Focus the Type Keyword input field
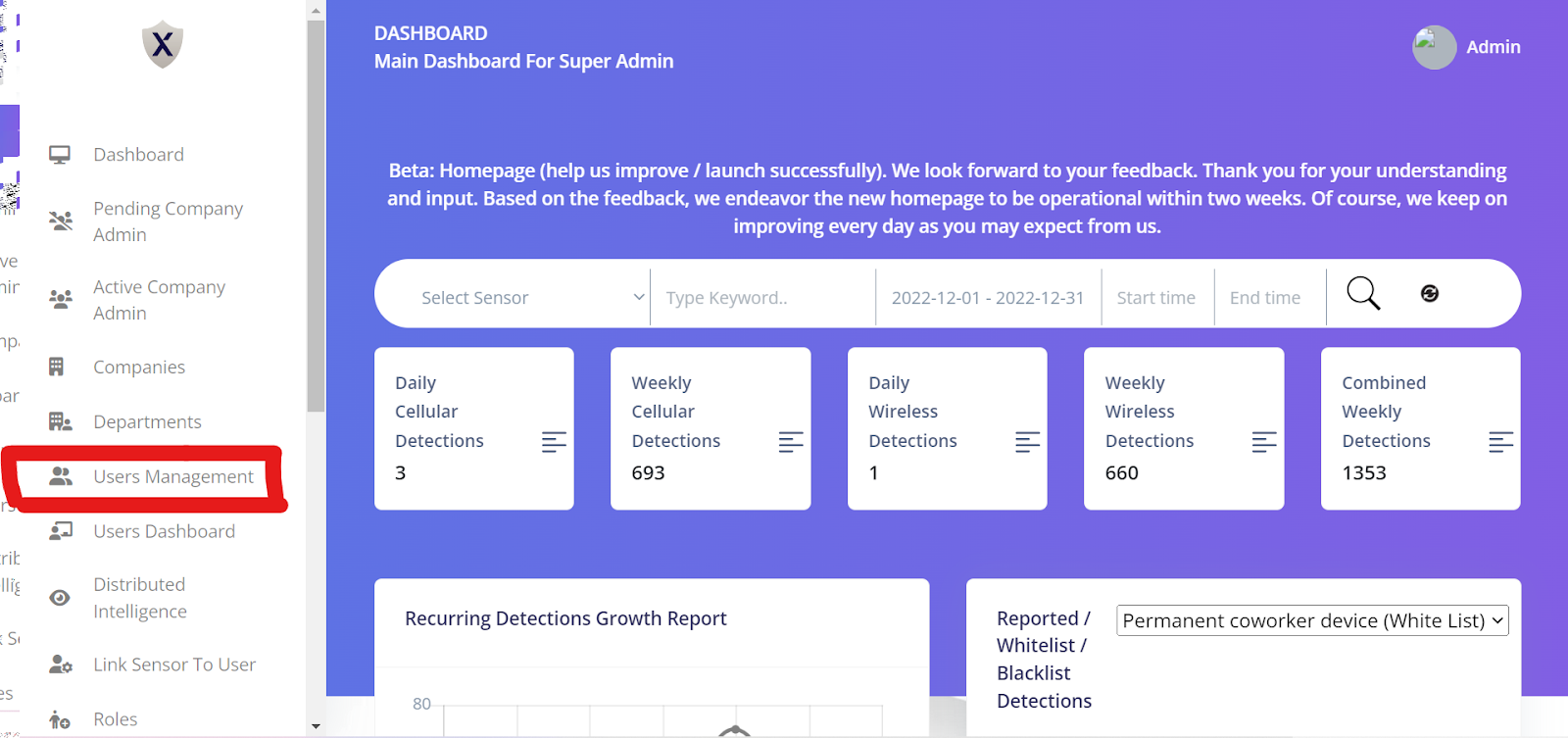 click(763, 297)
